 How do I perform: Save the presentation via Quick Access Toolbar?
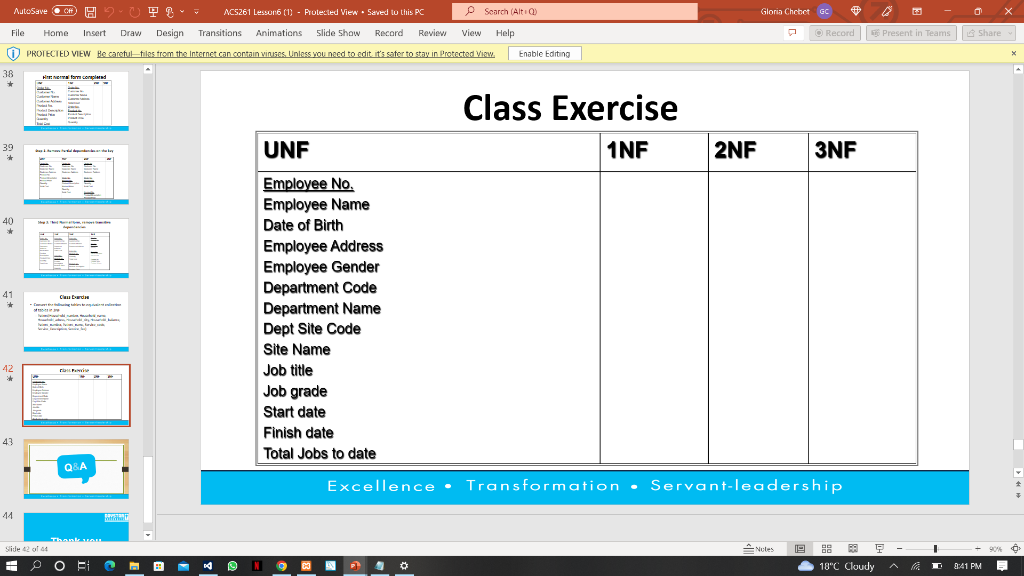pos(90,11)
